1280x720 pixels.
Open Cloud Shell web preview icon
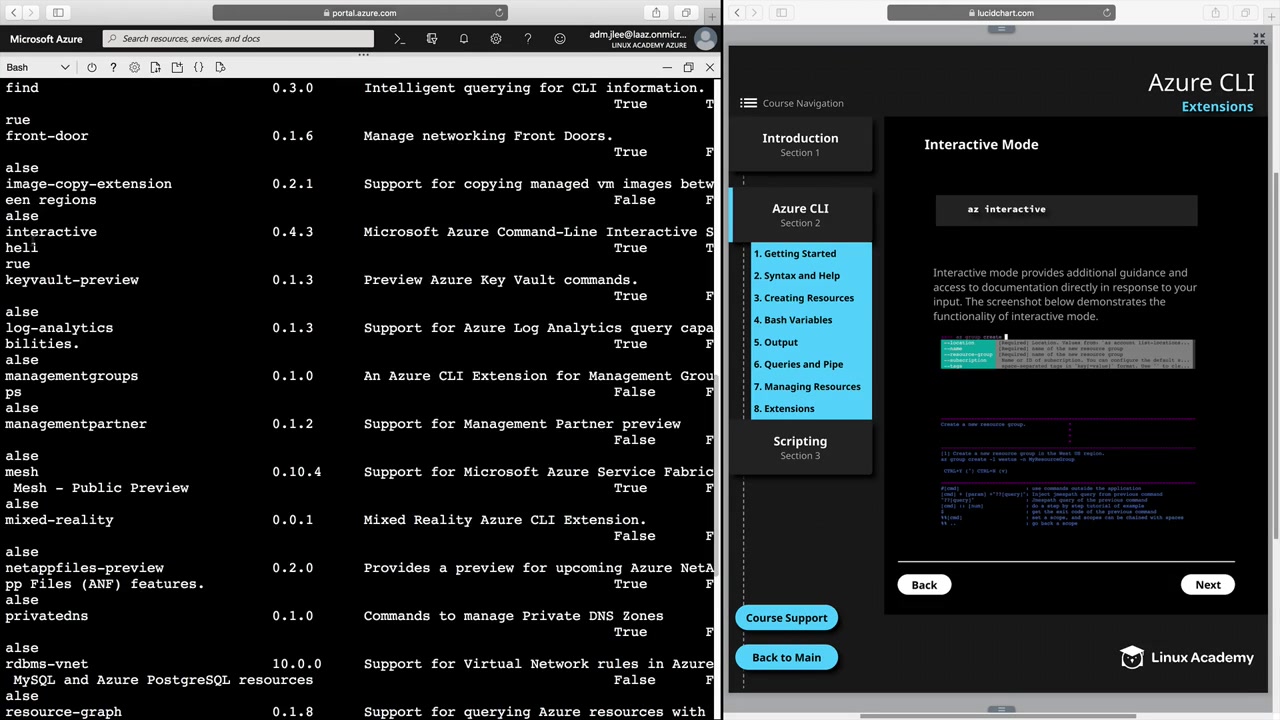[x=220, y=67]
